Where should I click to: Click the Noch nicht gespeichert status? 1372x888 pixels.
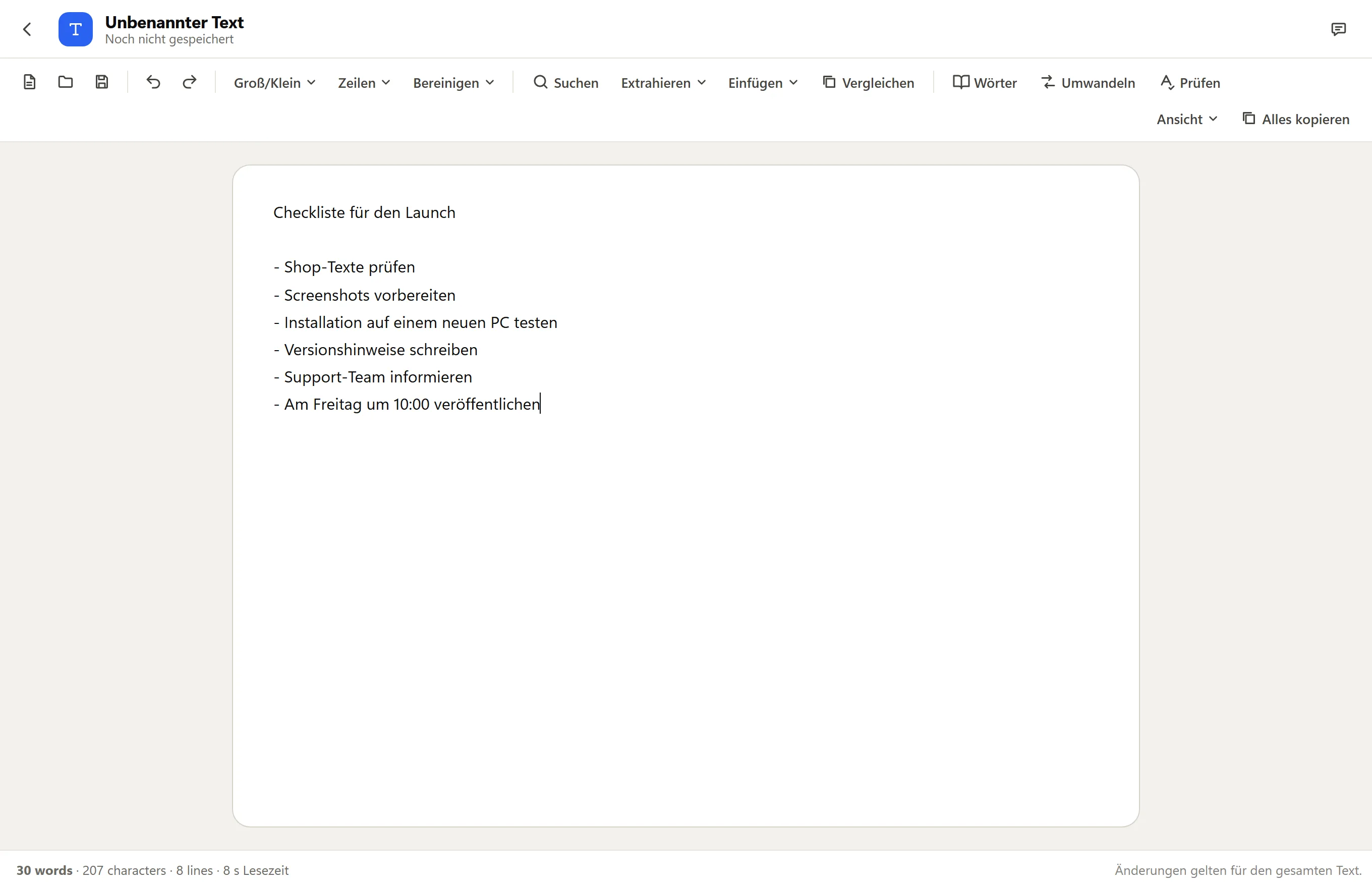point(169,39)
